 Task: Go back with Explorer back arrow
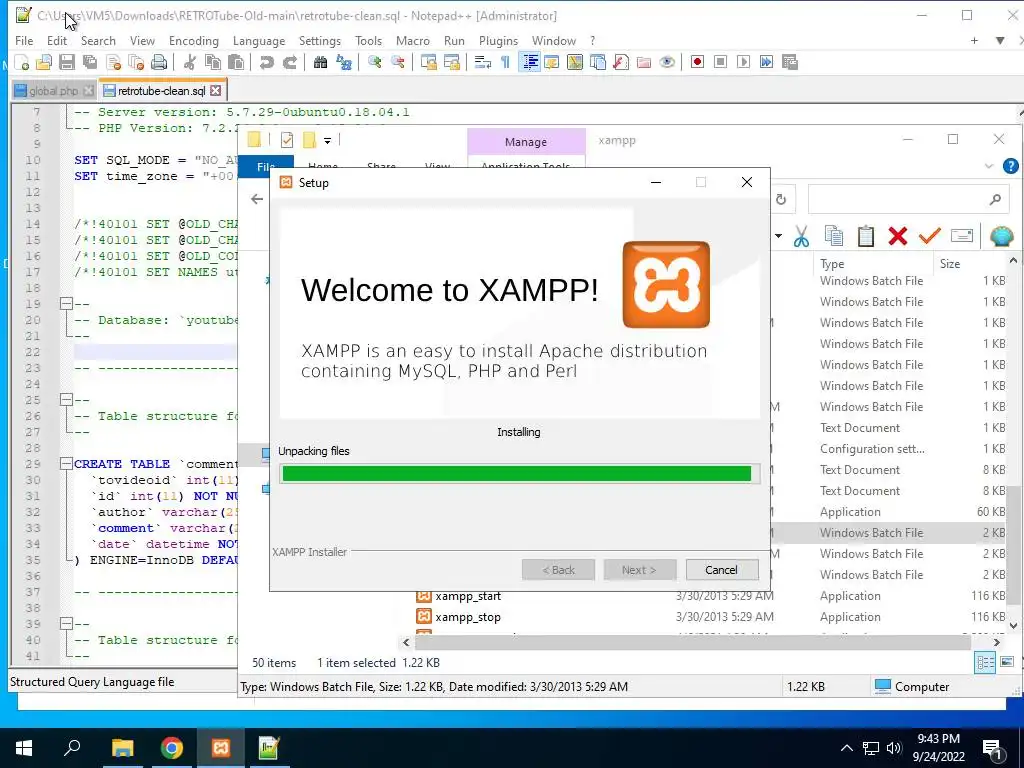click(x=257, y=199)
